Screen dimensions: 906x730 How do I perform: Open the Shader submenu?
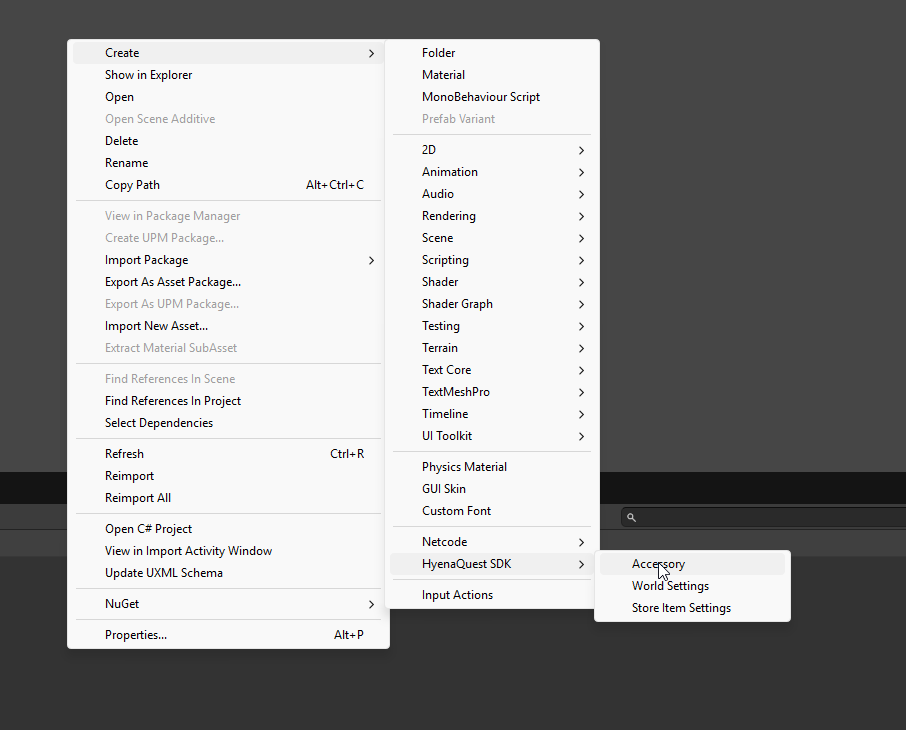pos(492,281)
